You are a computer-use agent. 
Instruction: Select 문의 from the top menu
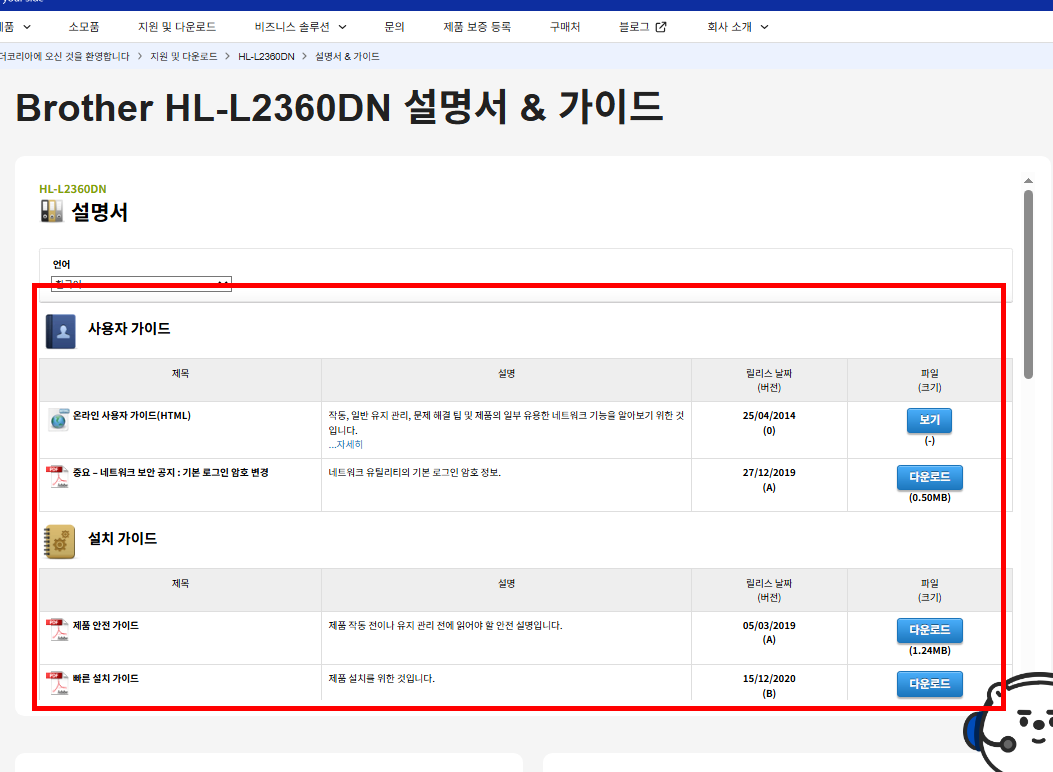(395, 27)
